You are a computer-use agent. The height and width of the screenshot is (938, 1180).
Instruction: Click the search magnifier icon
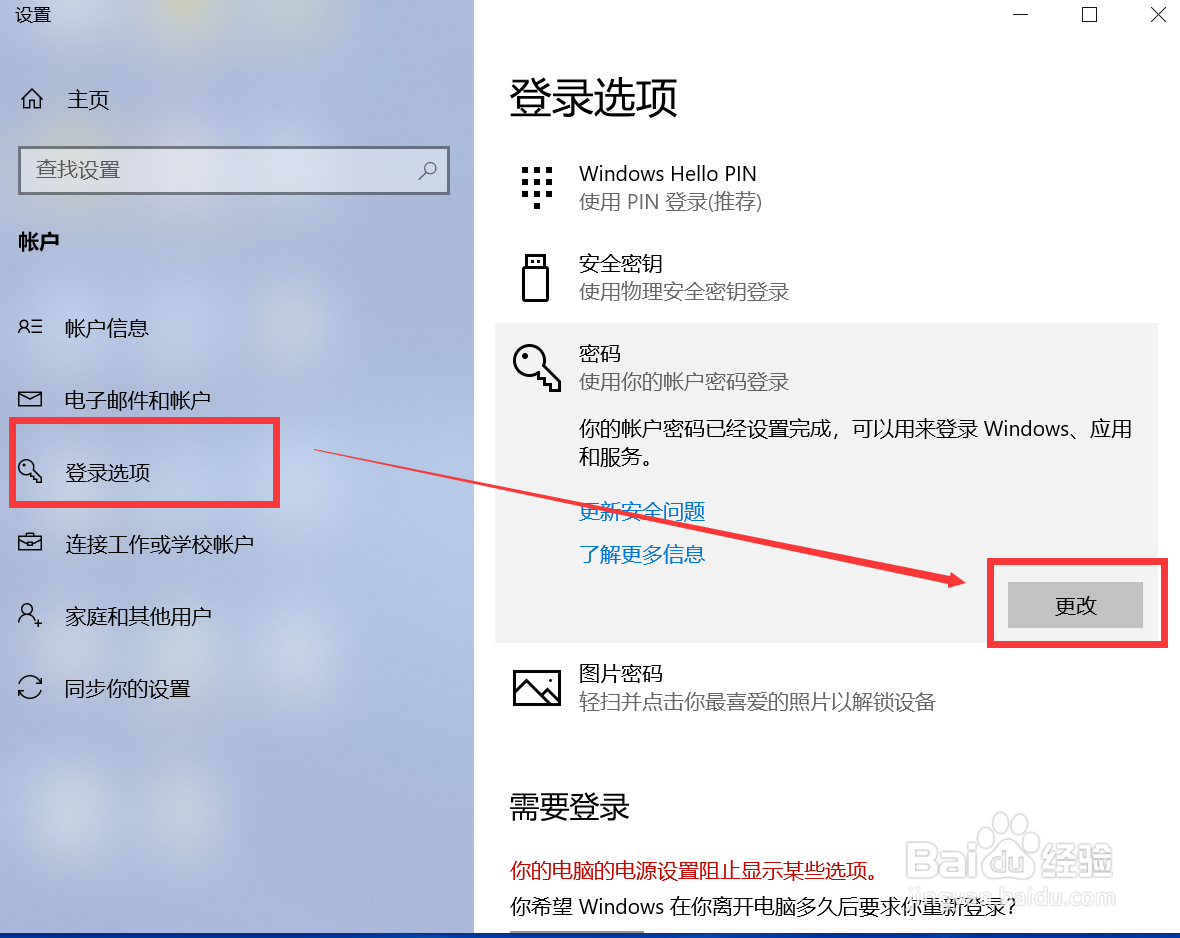pyautogui.click(x=427, y=171)
